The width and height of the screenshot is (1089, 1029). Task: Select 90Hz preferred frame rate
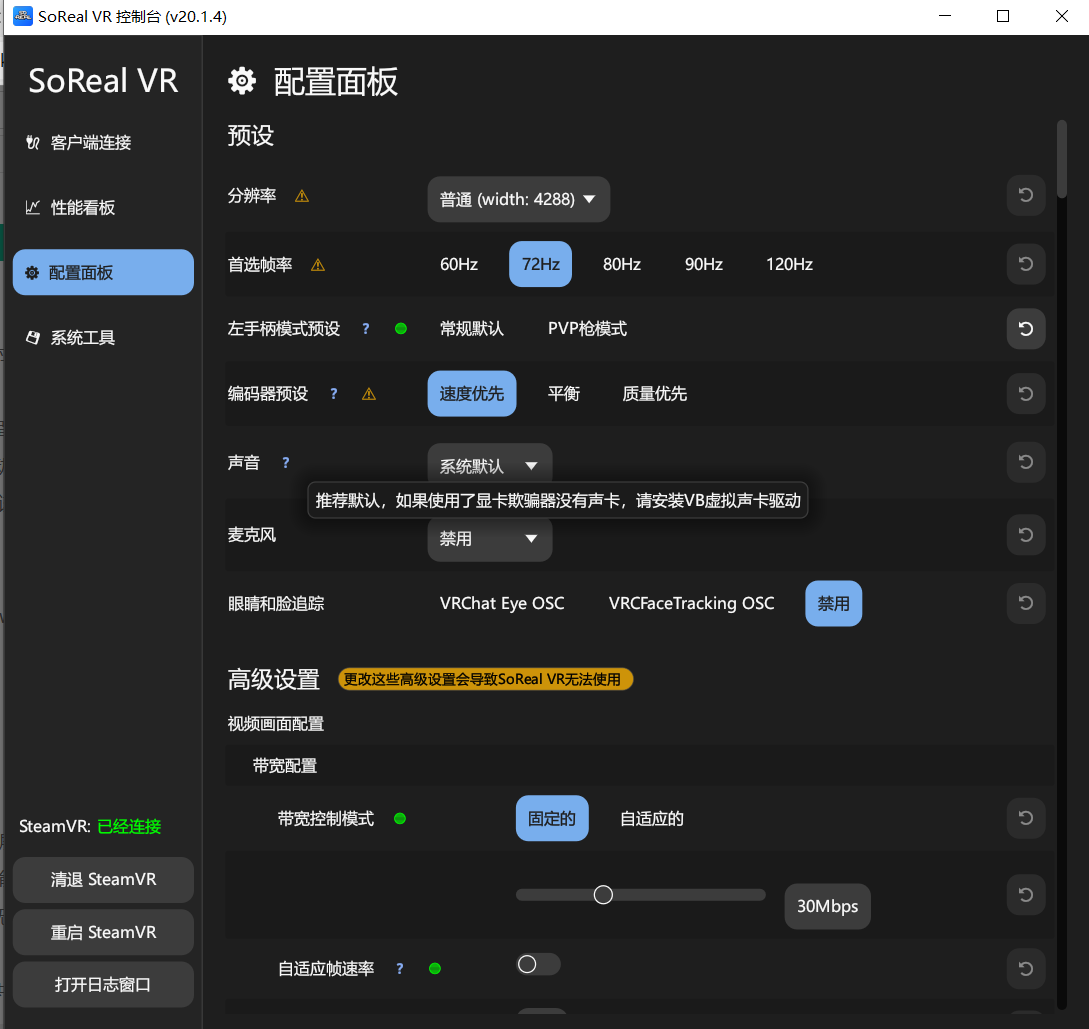pyautogui.click(x=704, y=264)
